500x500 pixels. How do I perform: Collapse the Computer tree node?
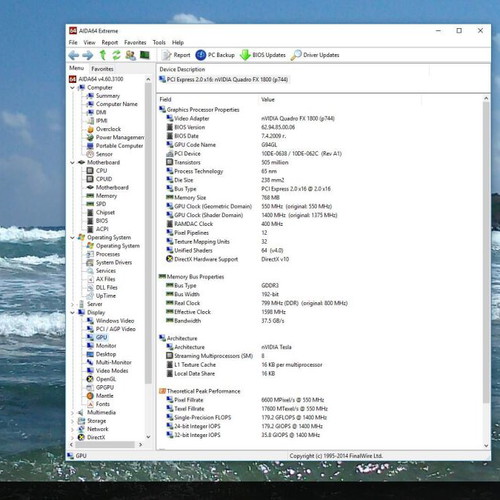(x=72, y=87)
